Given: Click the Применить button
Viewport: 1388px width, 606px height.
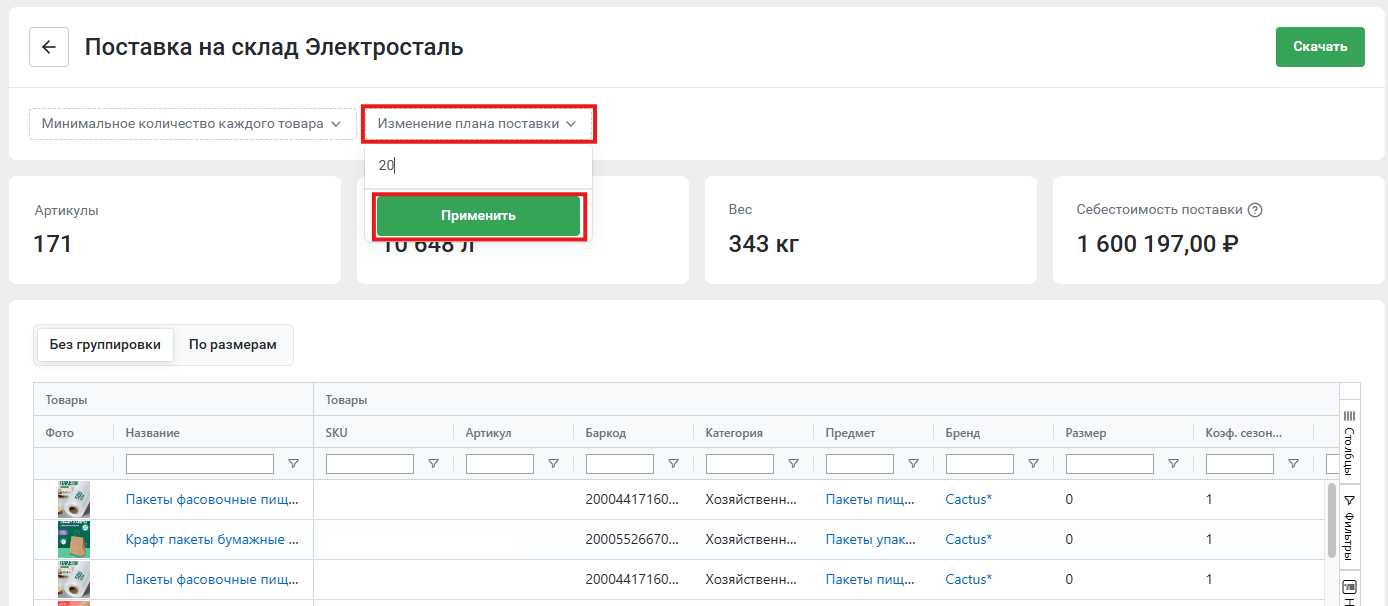Looking at the screenshot, I should coord(478,216).
